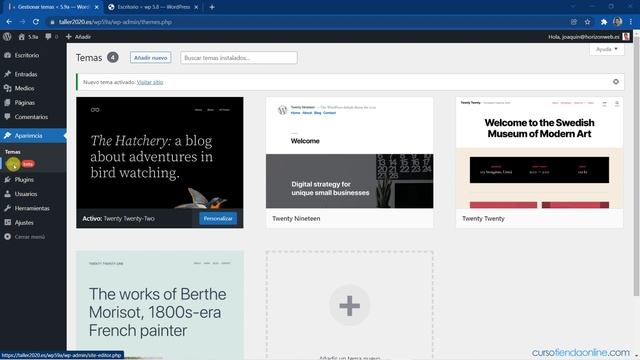This screenshot has width=640, height=360.
Task: Select the Apariencia menu item
Action: (x=33, y=136)
